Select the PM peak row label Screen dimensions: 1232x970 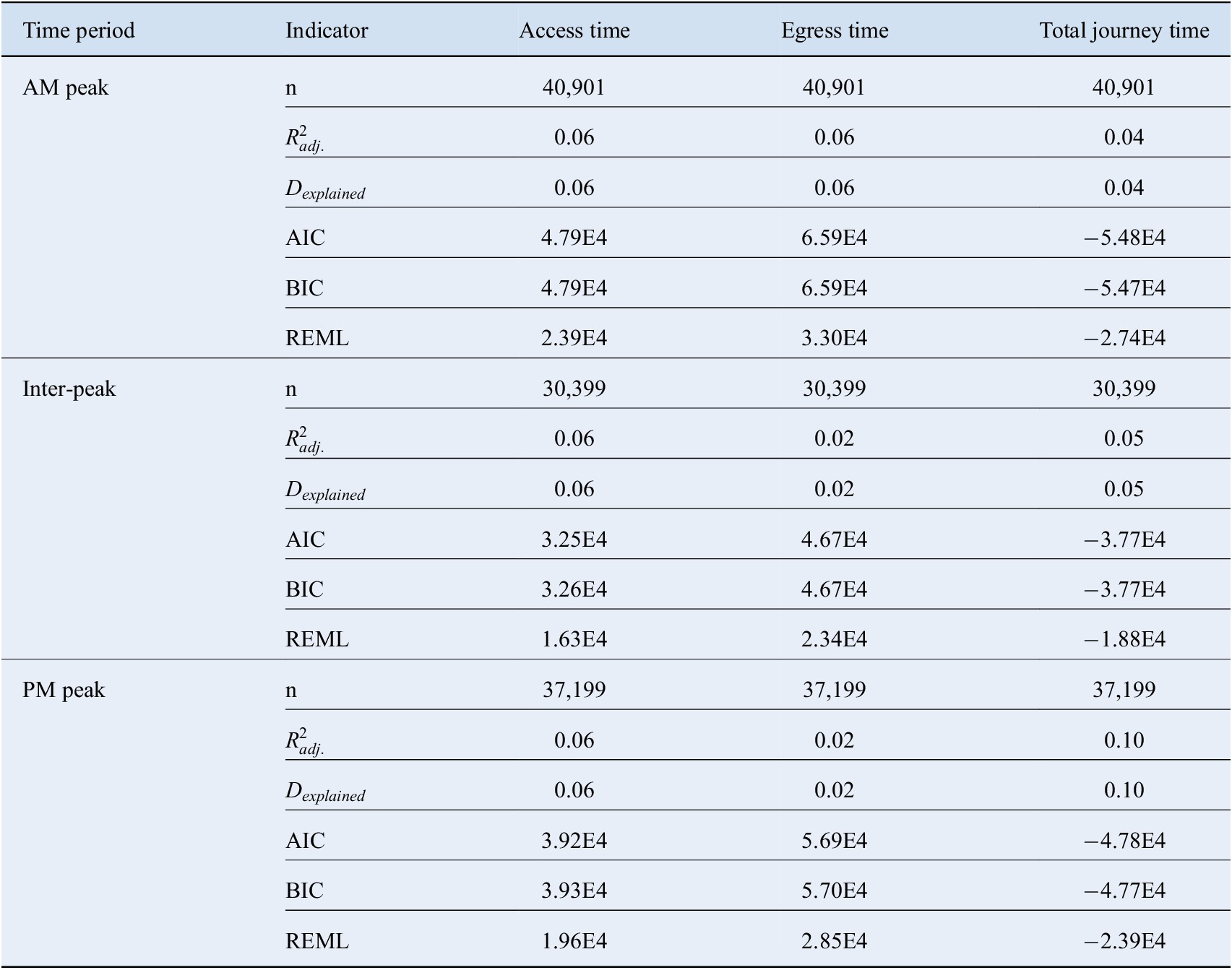tap(64, 690)
